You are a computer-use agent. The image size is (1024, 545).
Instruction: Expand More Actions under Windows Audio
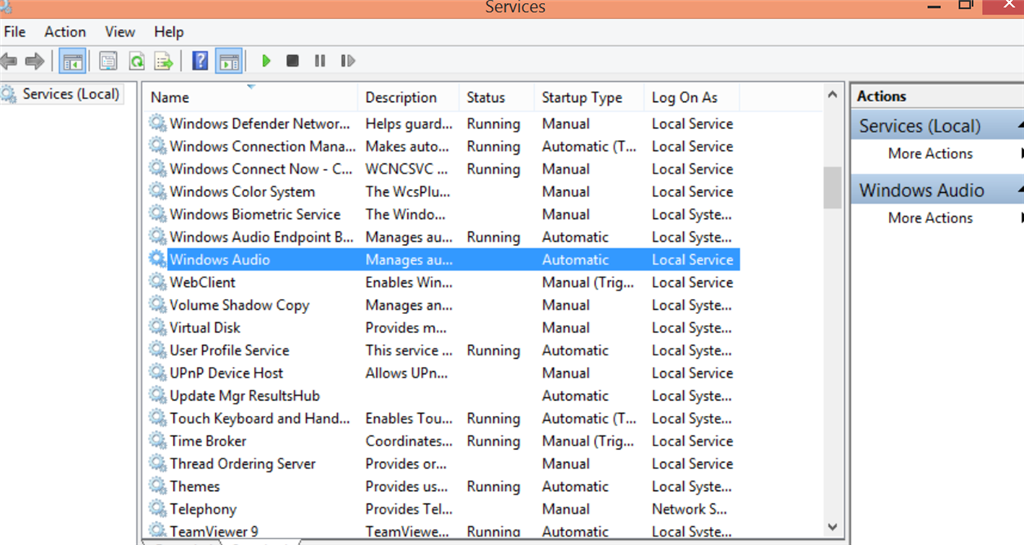pos(930,218)
